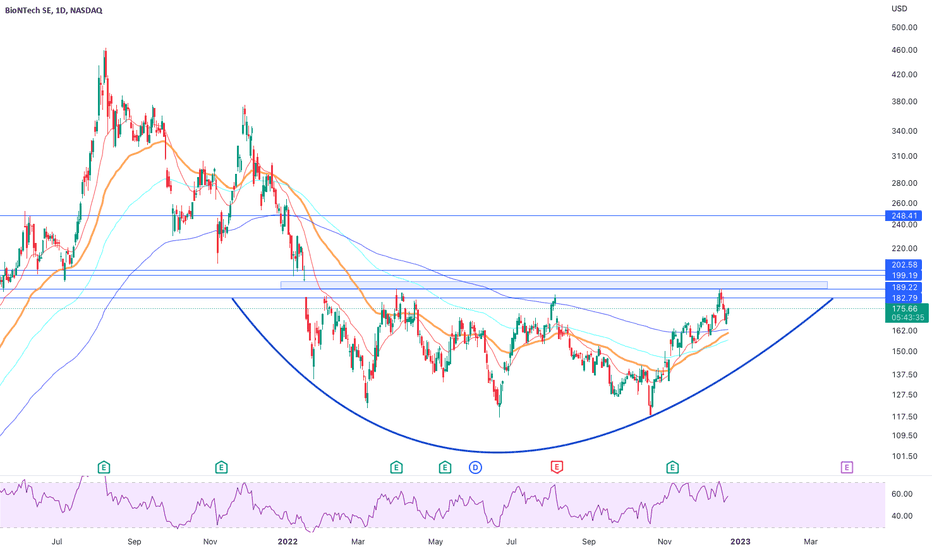Select the 199.19 price label
Viewport: 932px width, 550px height.
point(903,275)
